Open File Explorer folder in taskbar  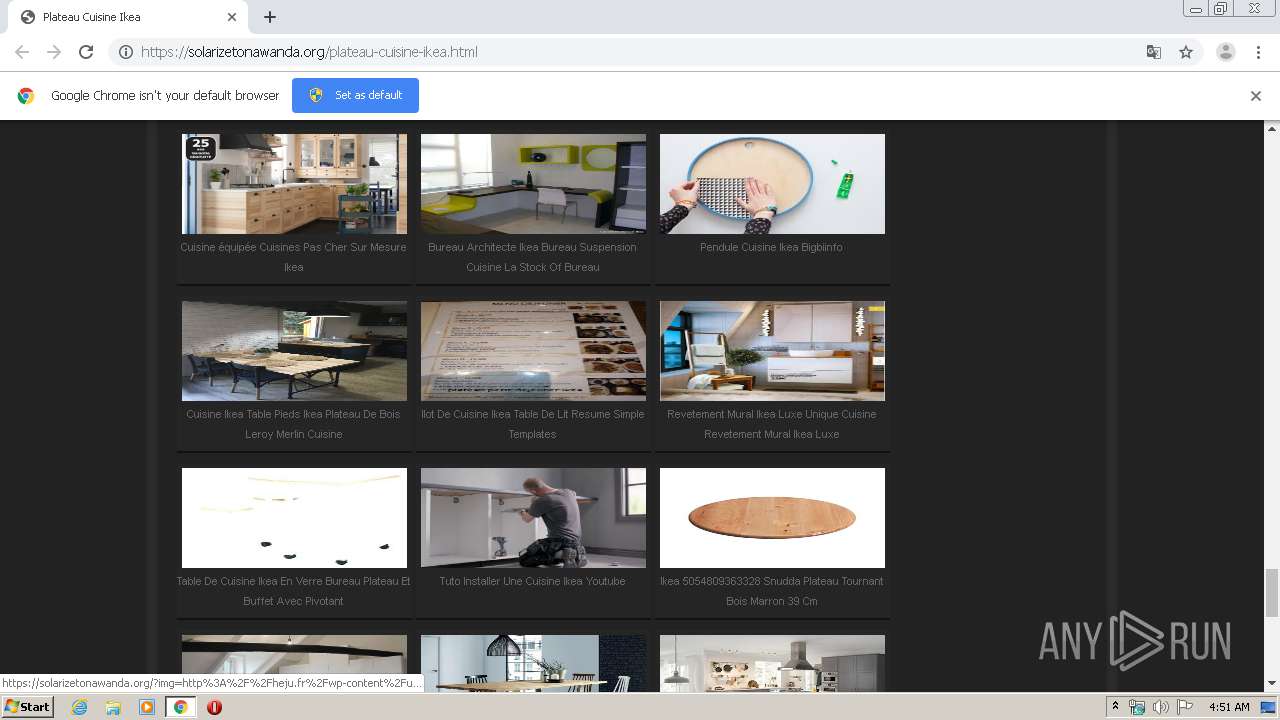(113, 707)
